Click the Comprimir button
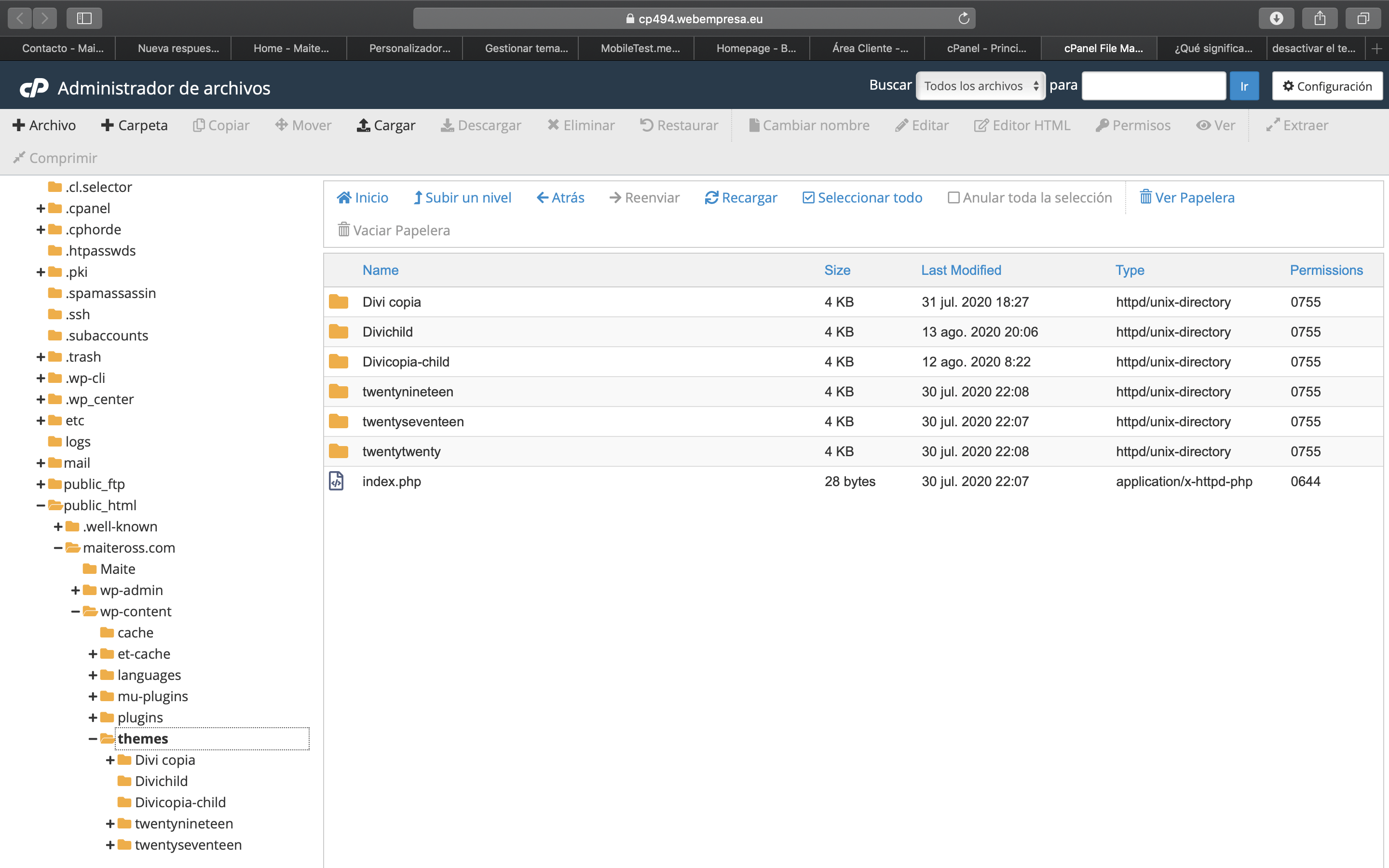This screenshot has height=868, width=1389. pos(55,158)
